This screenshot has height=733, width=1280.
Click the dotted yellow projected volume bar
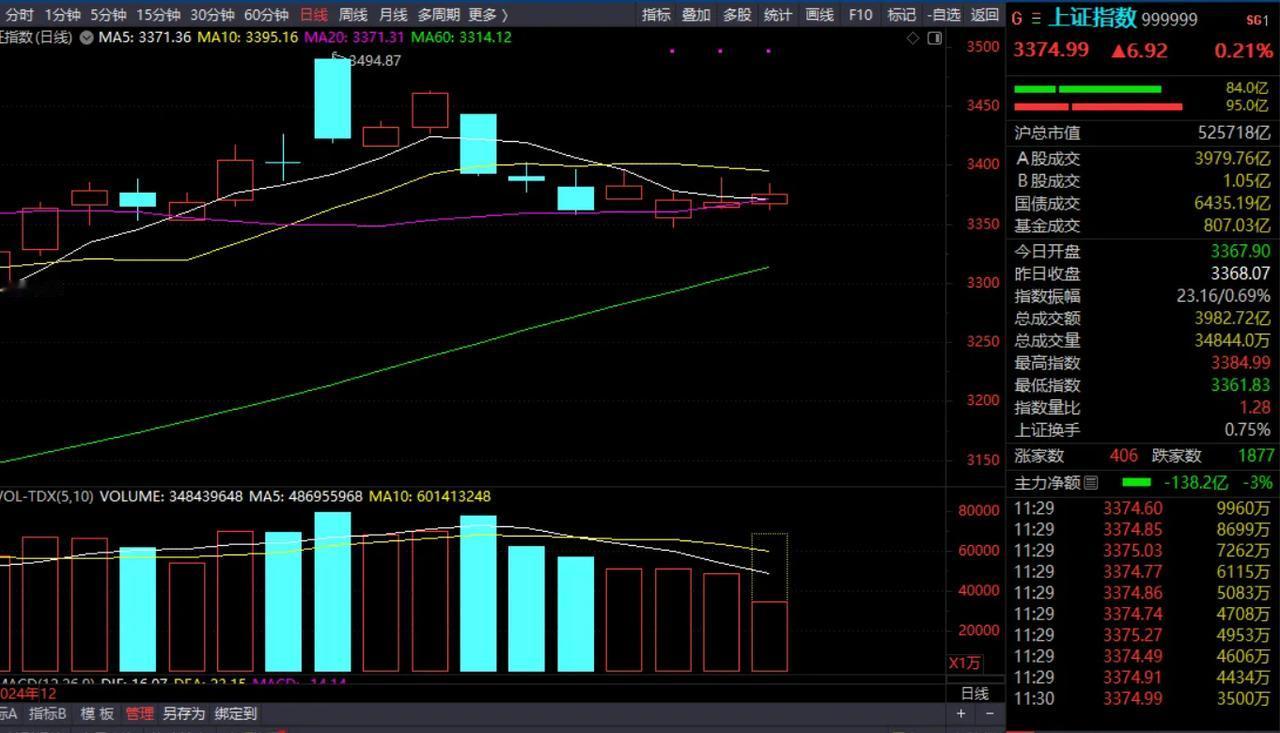[770, 567]
